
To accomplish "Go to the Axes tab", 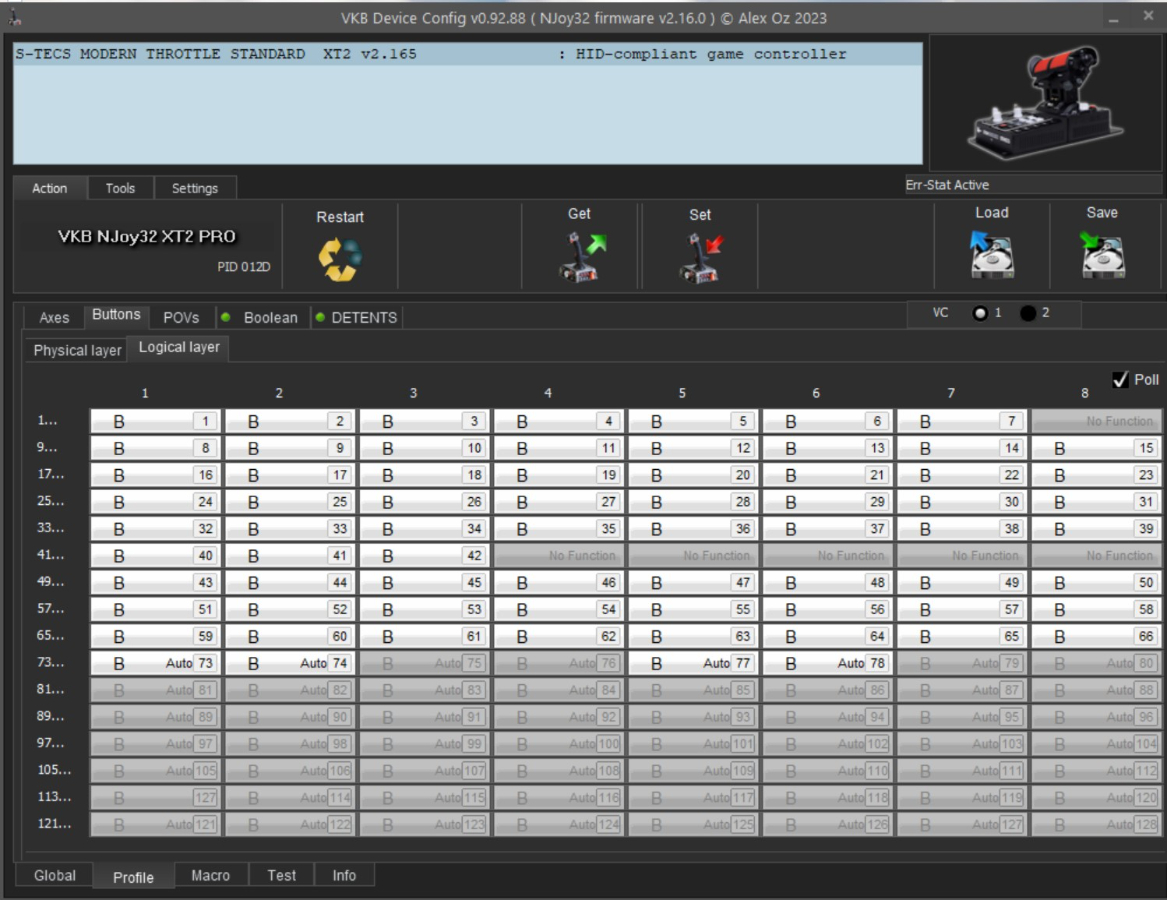I will [54, 318].
